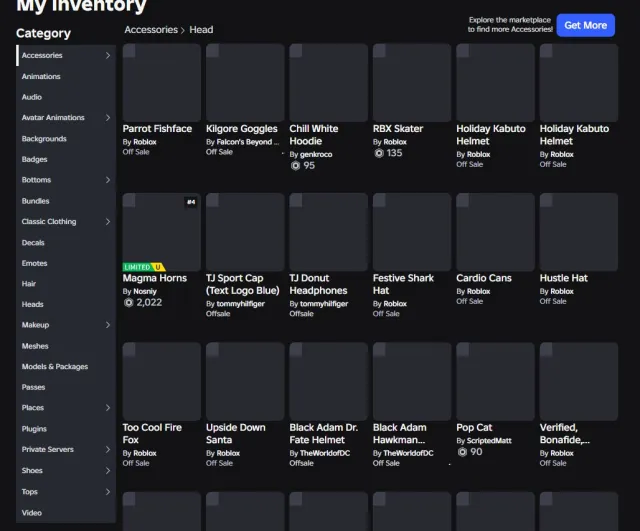Open creator link genkroco
This screenshot has height=531, width=640.
tap(316, 154)
